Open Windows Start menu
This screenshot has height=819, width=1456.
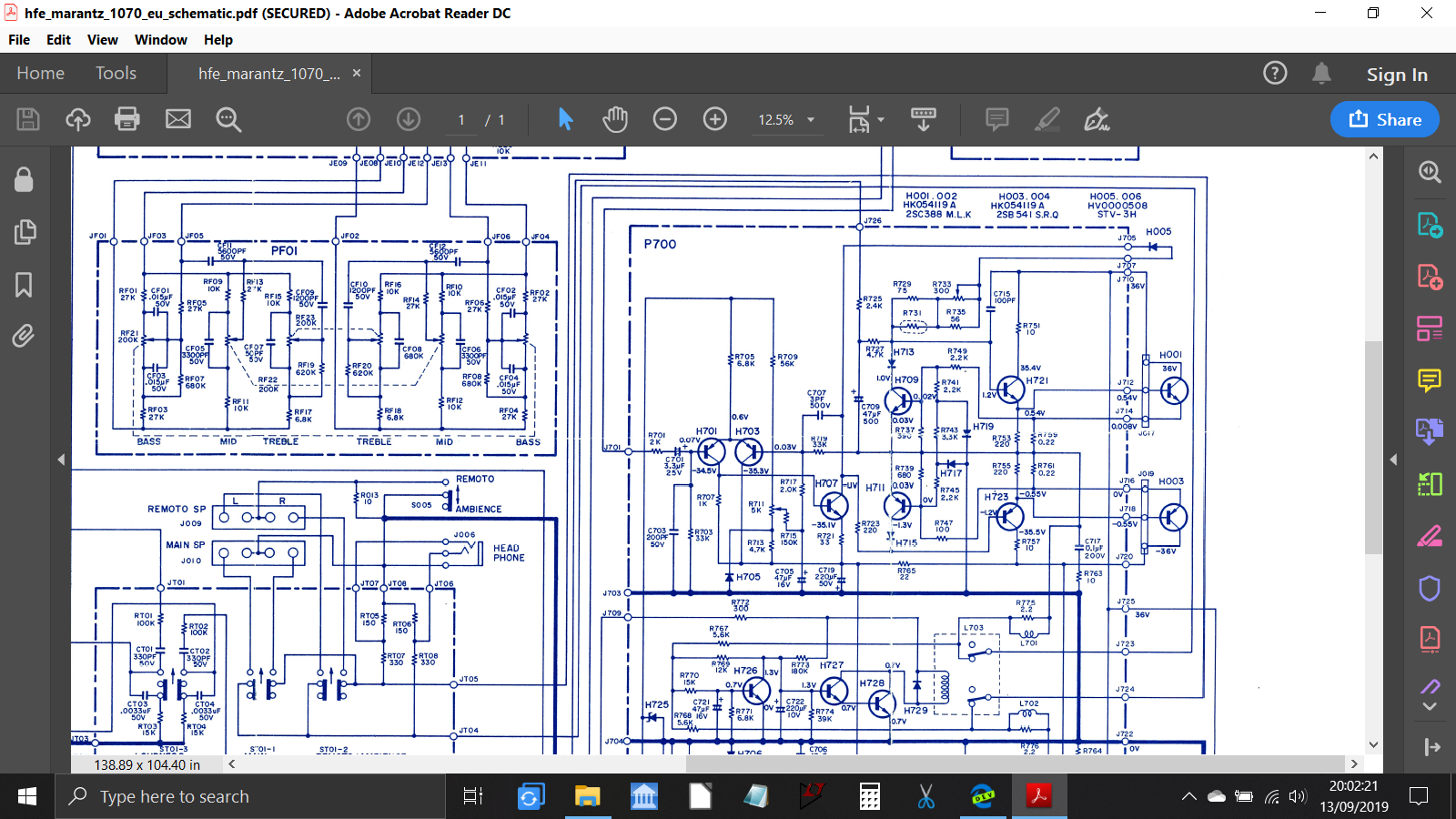tap(27, 796)
